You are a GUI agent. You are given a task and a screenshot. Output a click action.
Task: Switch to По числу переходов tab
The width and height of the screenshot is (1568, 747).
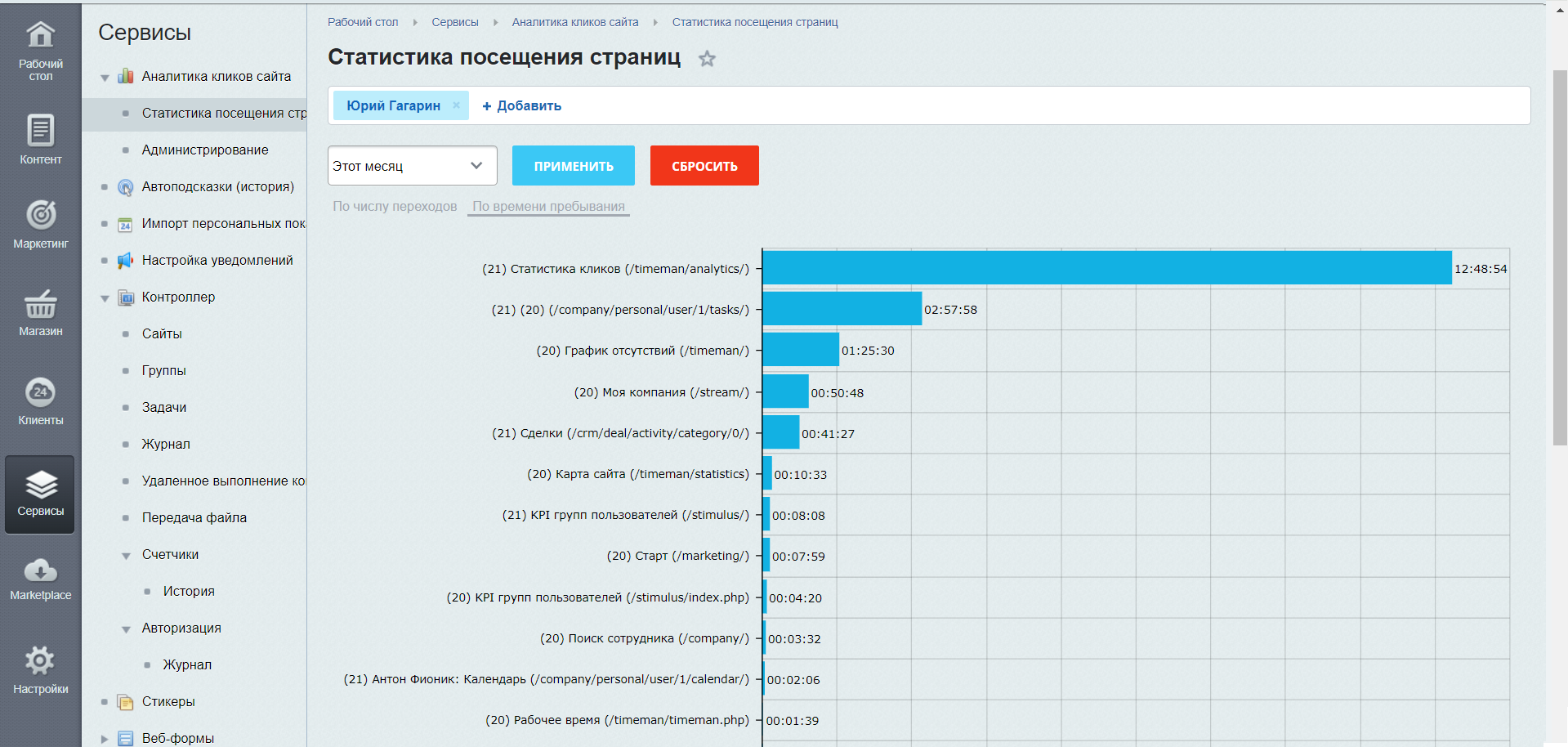[x=395, y=206]
